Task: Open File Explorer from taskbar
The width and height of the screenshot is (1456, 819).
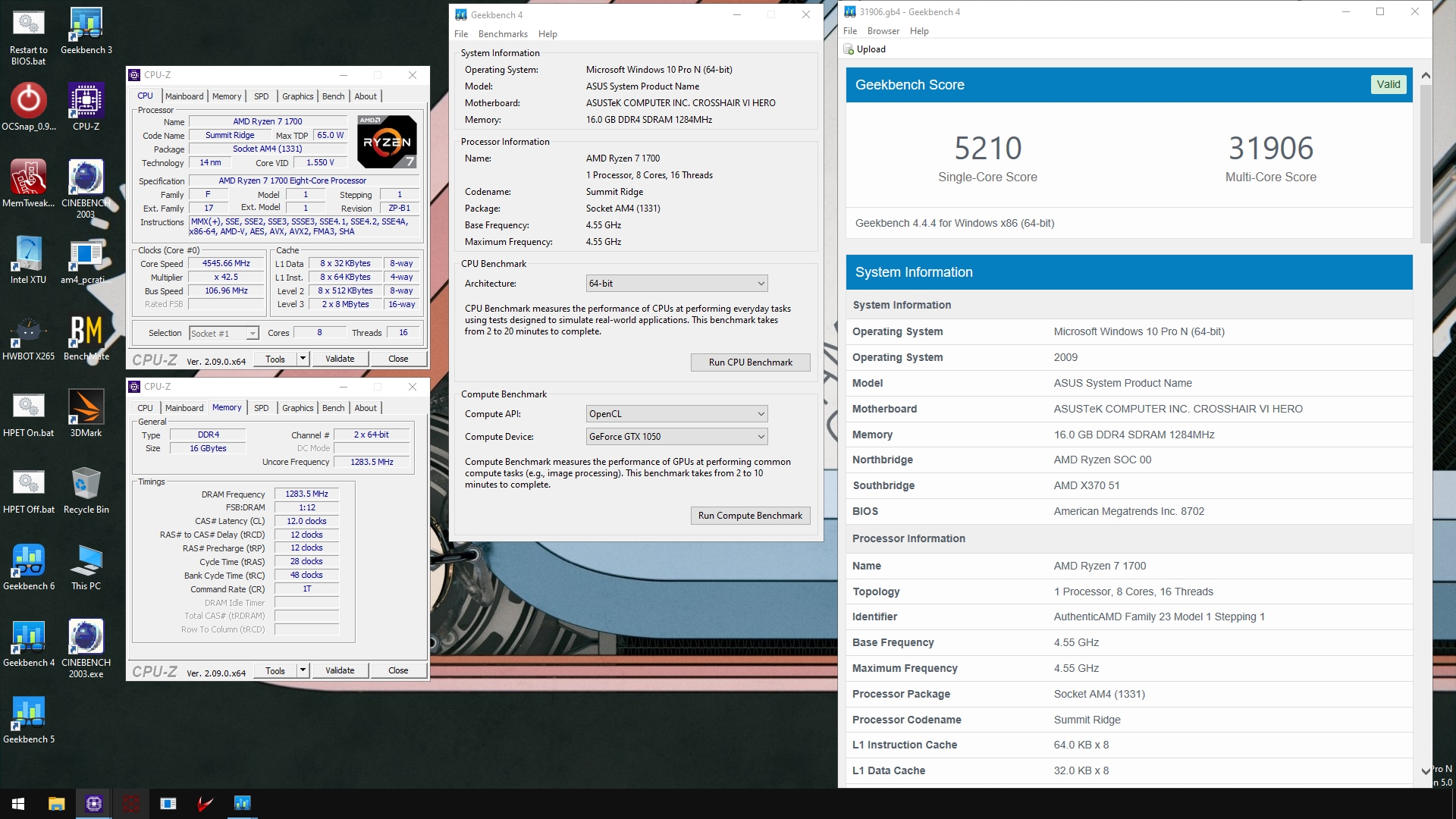Action: pyautogui.click(x=57, y=804)
